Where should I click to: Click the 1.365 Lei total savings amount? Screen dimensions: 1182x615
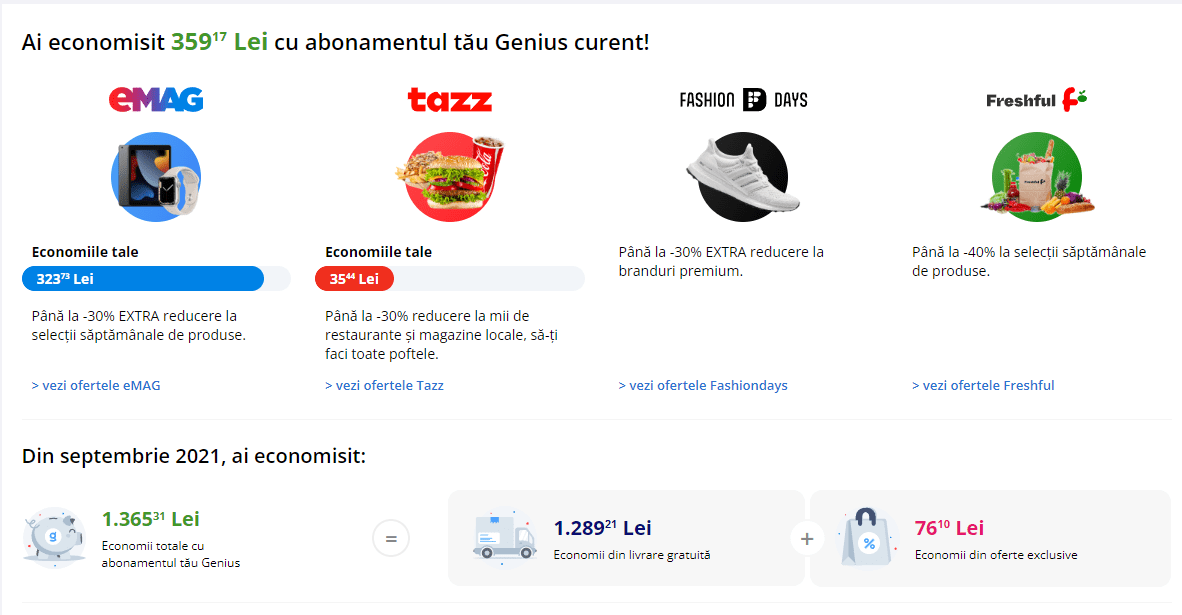[x=150, y=519]
